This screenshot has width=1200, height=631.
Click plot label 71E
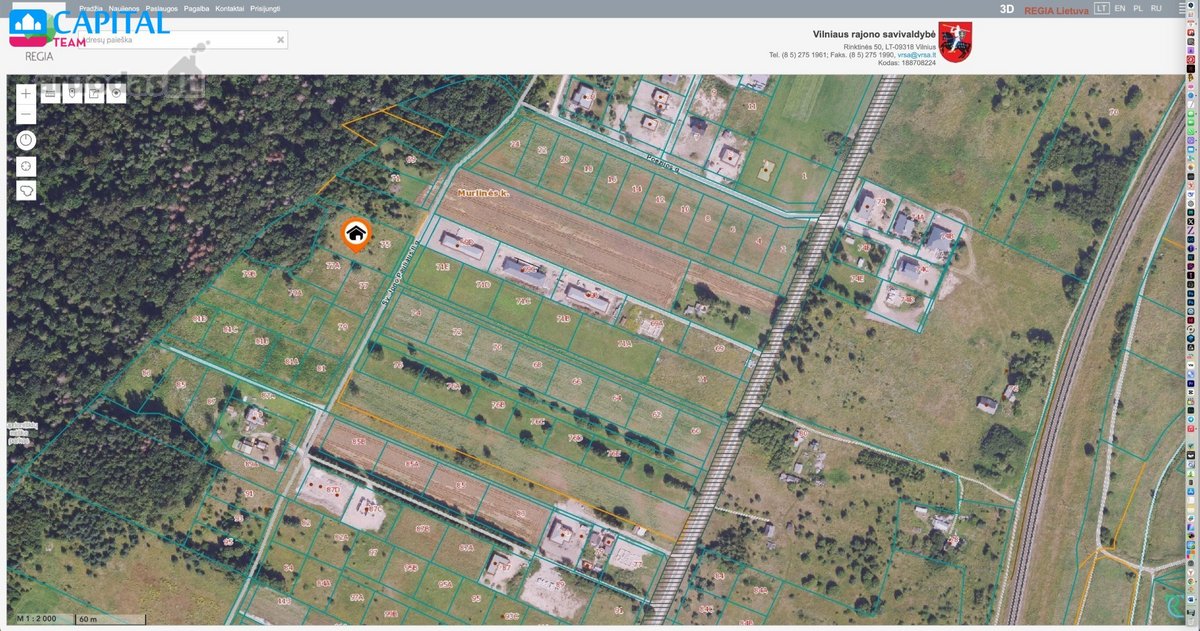(442, 267)
